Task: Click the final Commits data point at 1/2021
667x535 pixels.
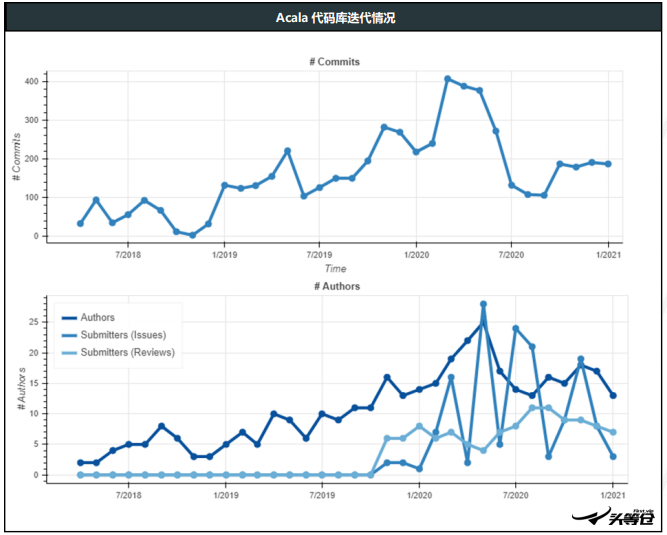Action: click(608, 164)
